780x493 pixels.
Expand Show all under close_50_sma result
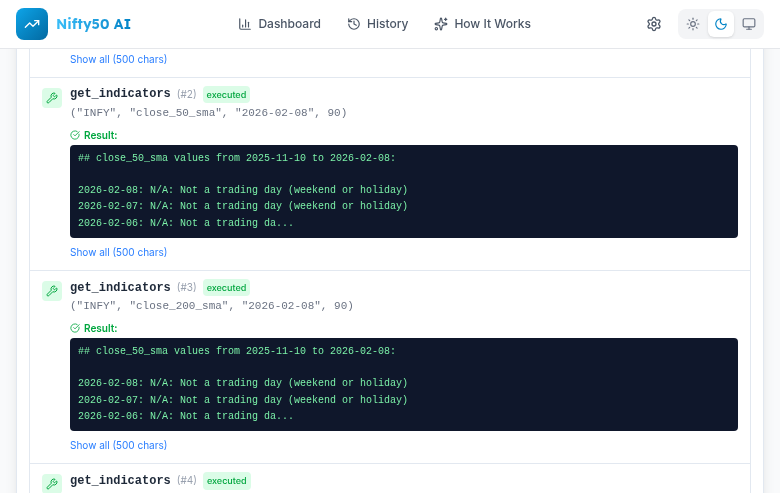pyautogui.click(x=118, y=252)
